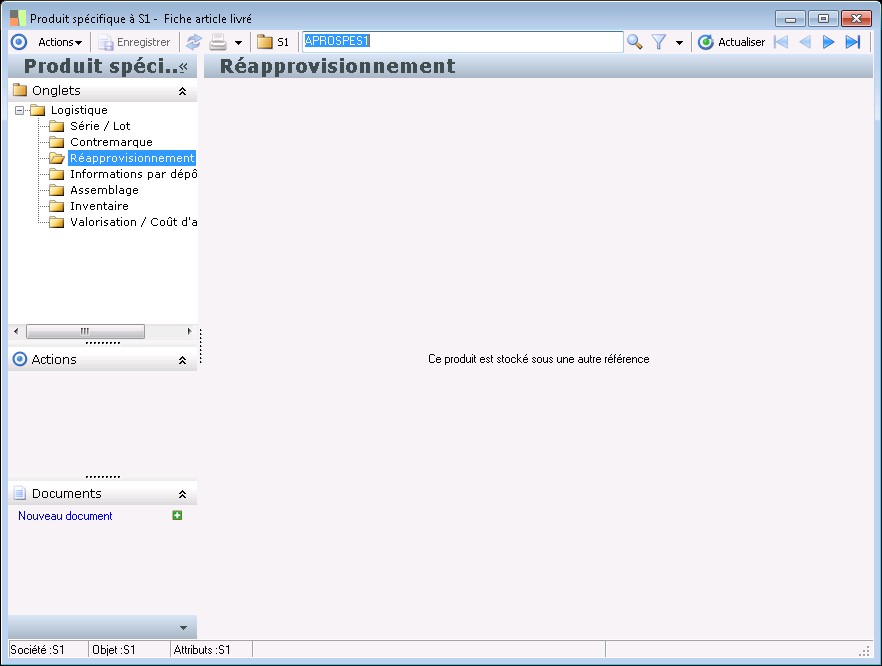Click the Nouveau document link
Screen dimensions: 882x666
[x=65, y=516]
